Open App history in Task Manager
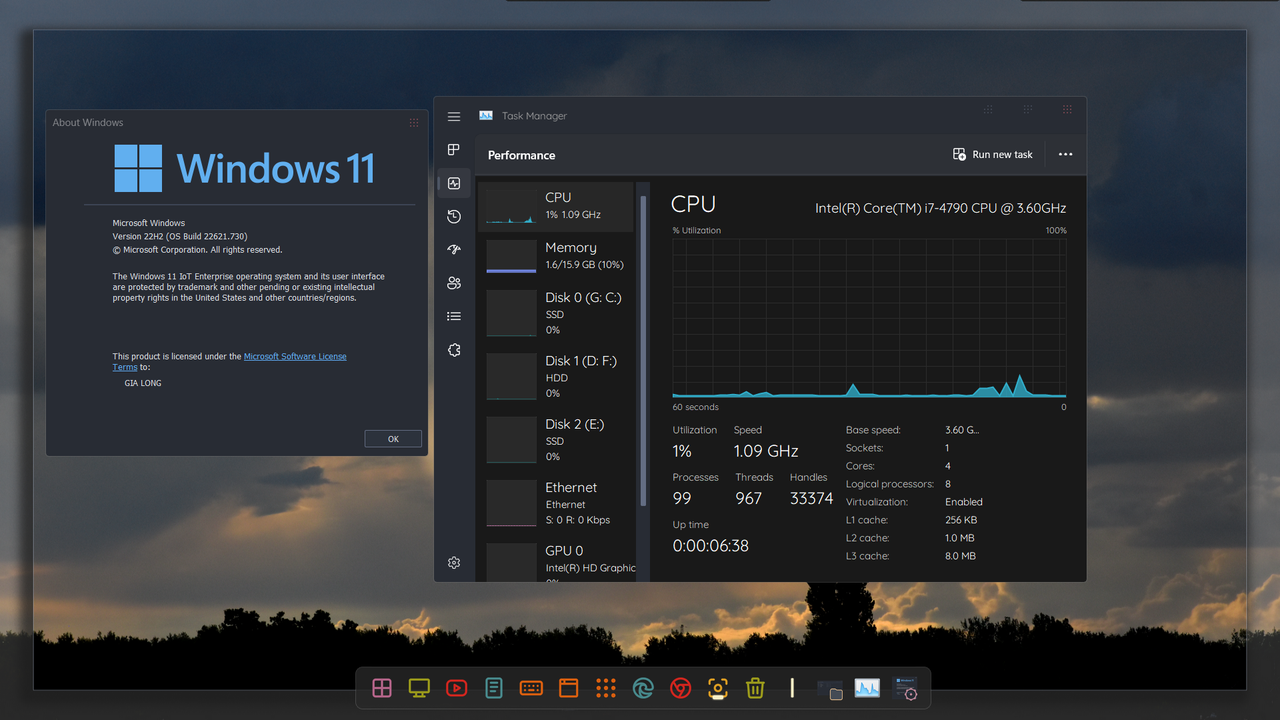The height and width of the screenshot is (720, 1280). tap(453, 216)
